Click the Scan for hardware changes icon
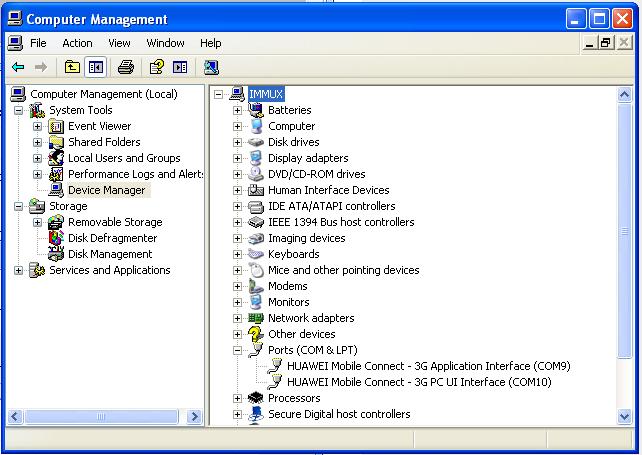The image size is (642, 455). pyautogui.click(x=211, y=67)
